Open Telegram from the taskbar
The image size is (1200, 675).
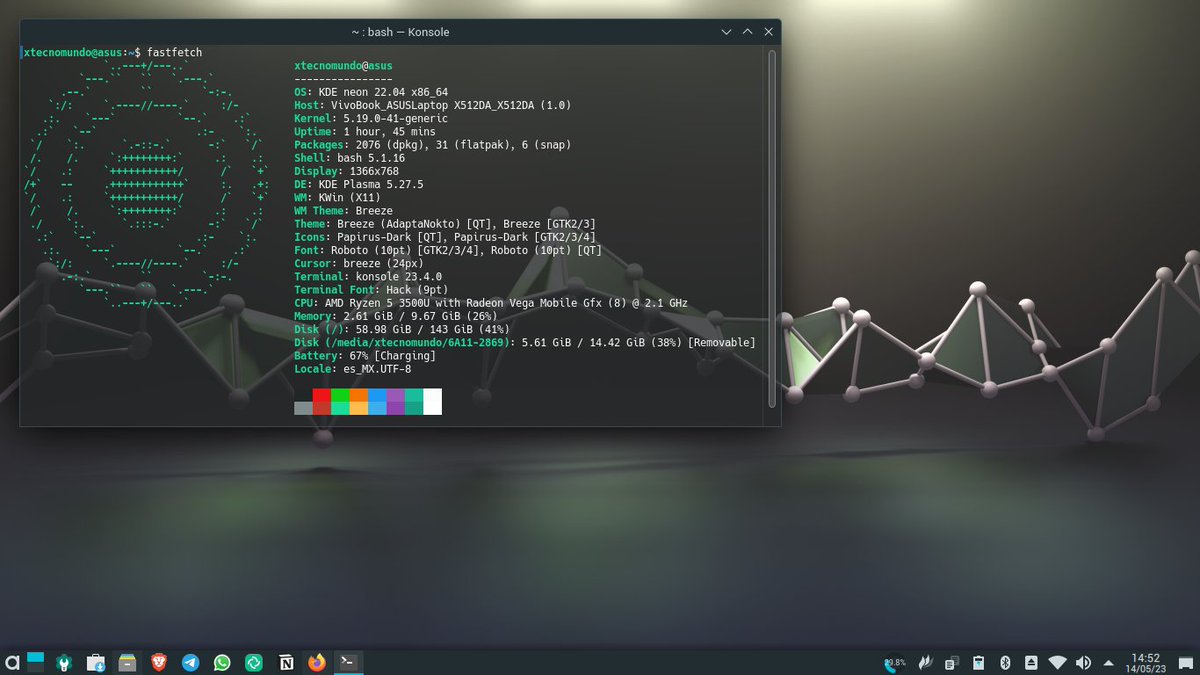(x=190, y=662)
